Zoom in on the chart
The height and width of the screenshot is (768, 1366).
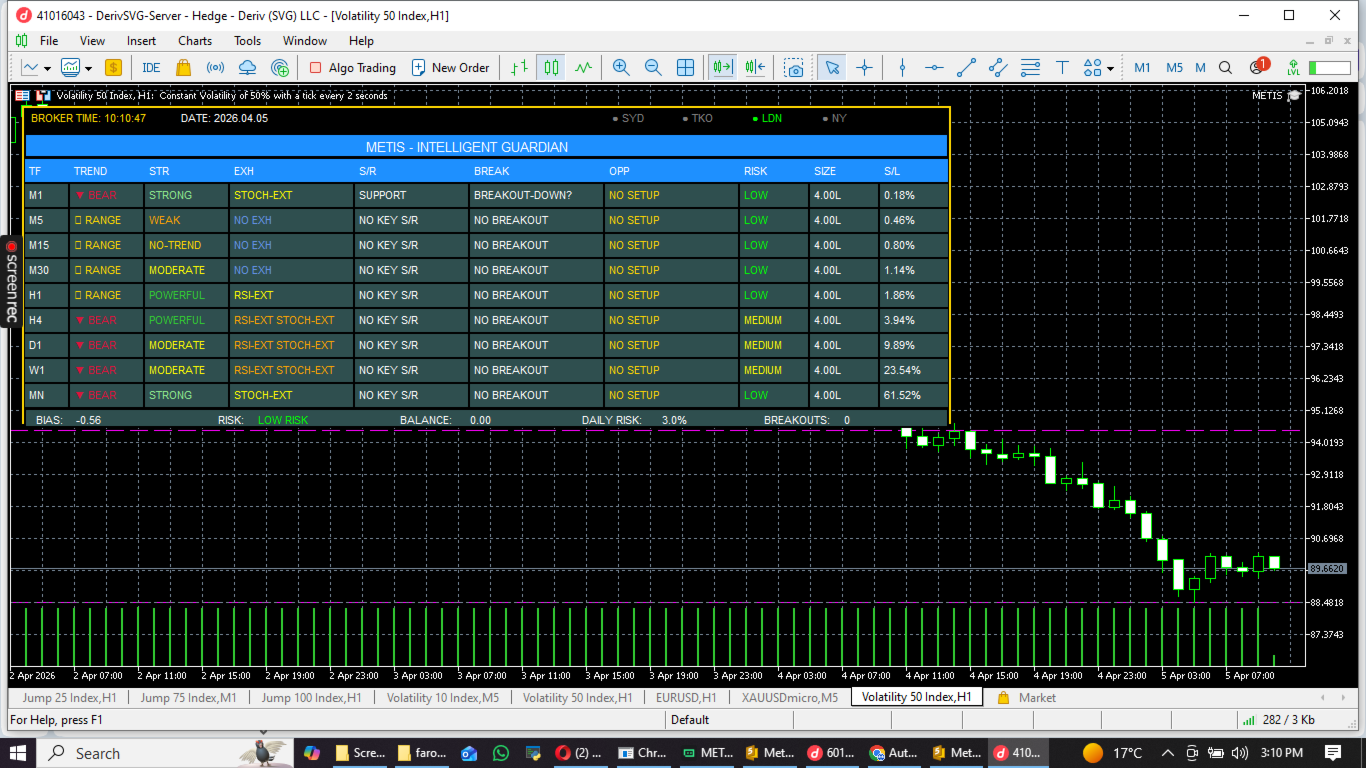(621, 68)
